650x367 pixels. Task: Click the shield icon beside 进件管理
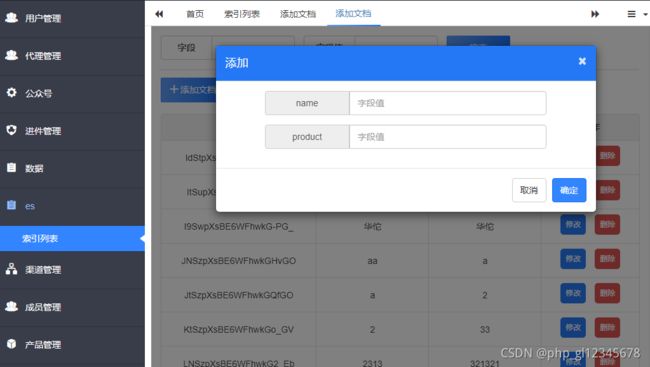[x=11, y=130]
